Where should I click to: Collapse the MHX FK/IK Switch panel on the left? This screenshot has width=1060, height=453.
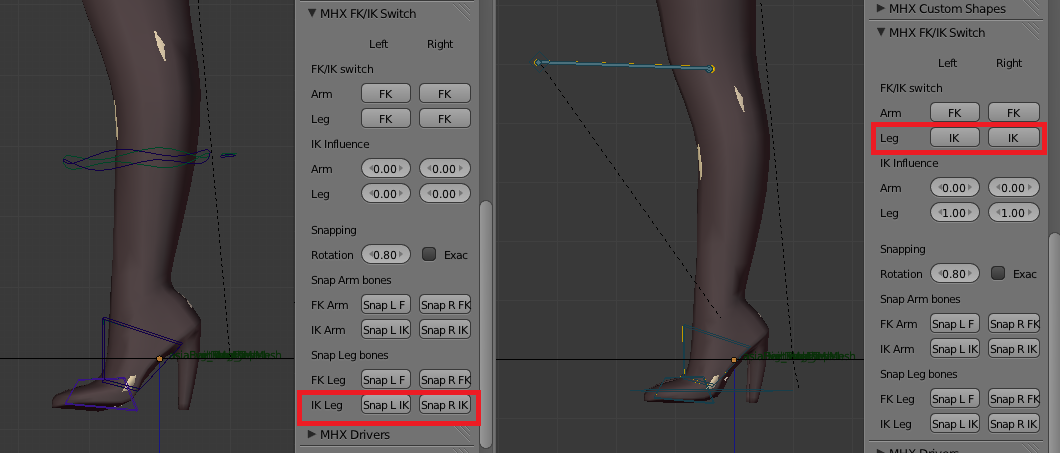click(311, 14)
